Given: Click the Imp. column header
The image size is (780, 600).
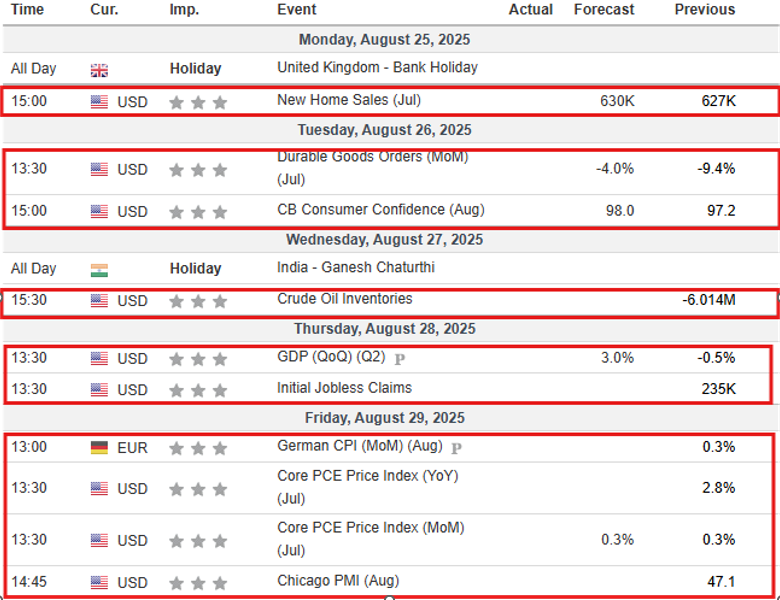Looking at the screenshot, I should point(184,9).
